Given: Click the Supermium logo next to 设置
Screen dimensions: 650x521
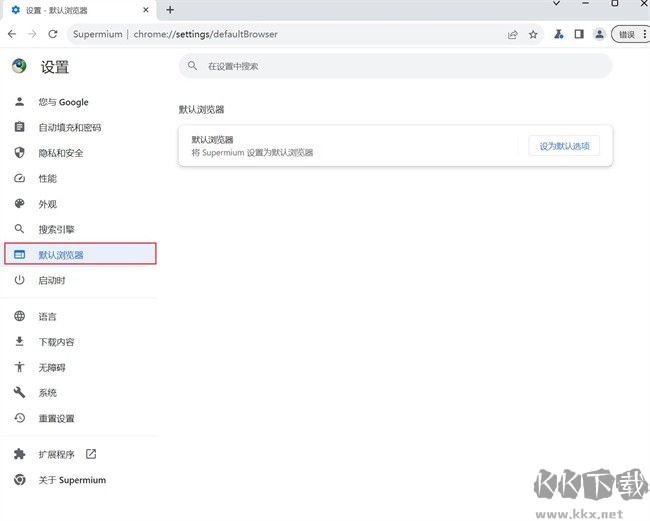Looking at the screenshot, I should (x=19, y=66).
